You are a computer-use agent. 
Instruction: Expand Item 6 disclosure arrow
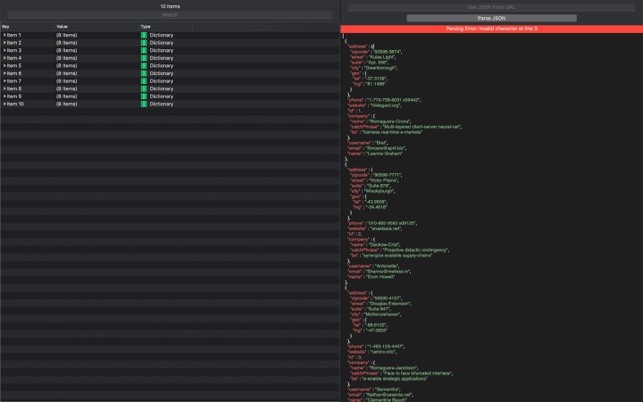5,73
